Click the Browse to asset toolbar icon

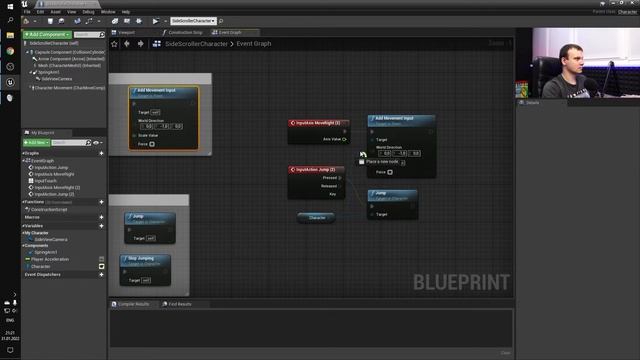click(x=61, y=21)
